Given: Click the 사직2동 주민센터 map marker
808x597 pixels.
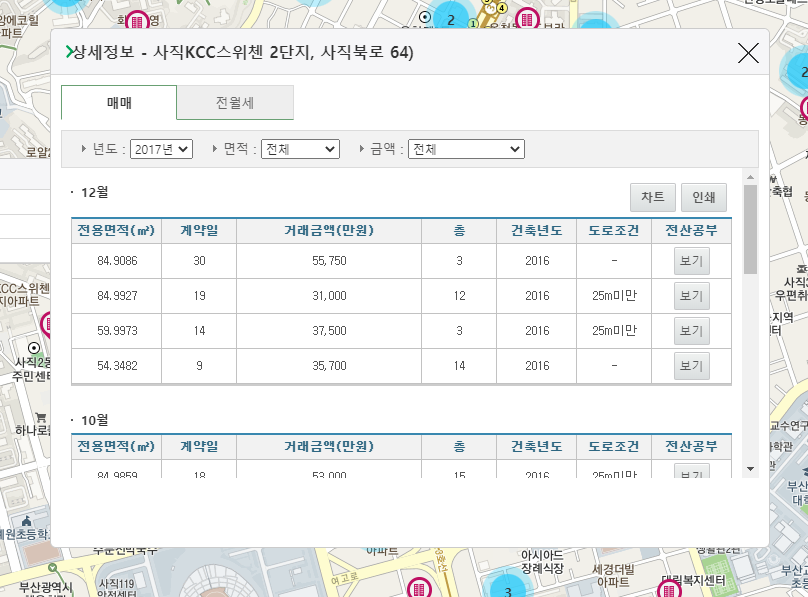Looking at the screenshot, I should [x=34, y=348].
